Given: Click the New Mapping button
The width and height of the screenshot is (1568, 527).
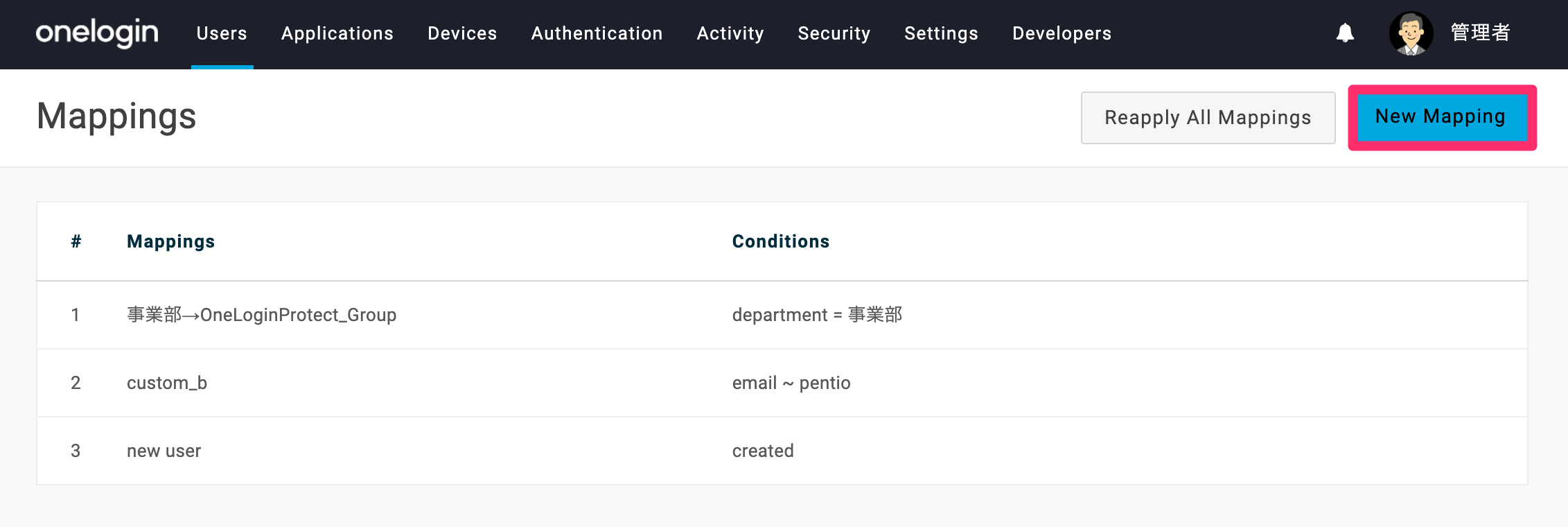Looking at the screenshot, I should pyautogui.click(x=1441, y=117).
